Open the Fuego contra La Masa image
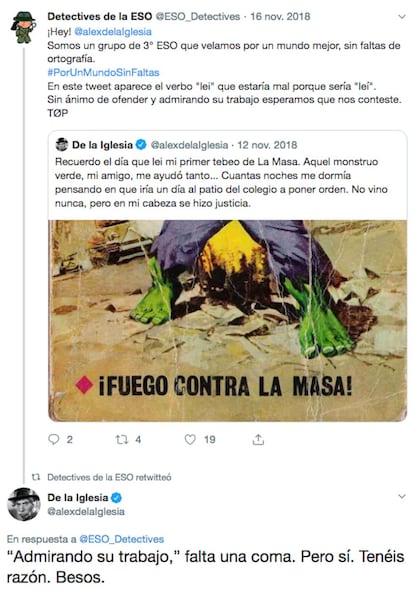414x599 pixels. (x=228, y=321)
